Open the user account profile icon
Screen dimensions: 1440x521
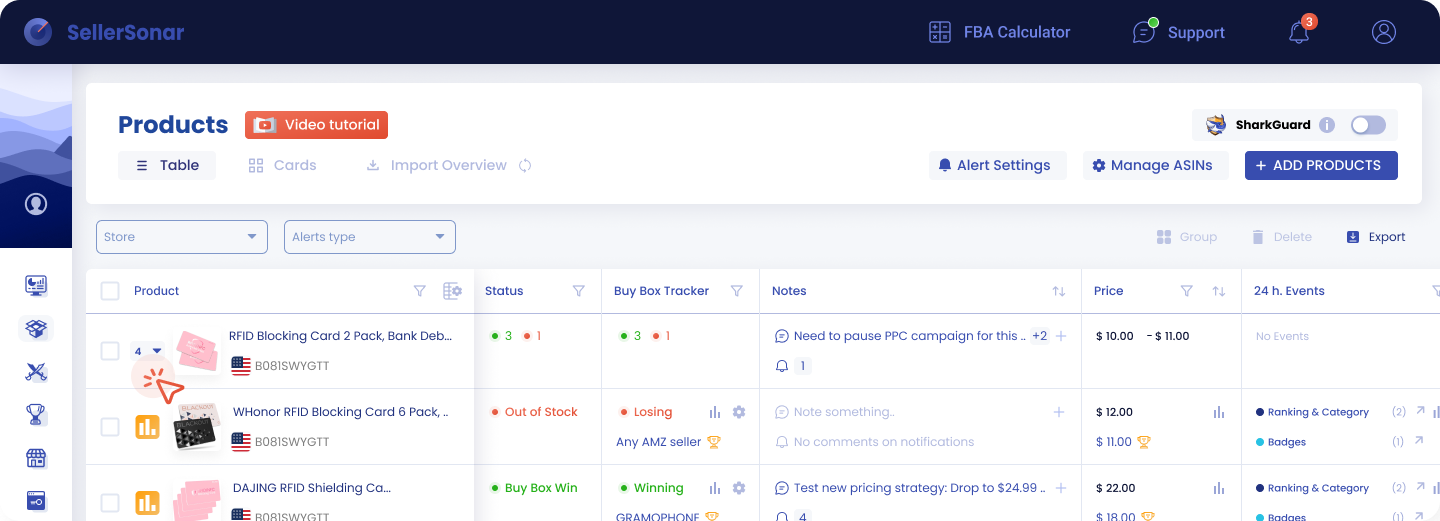[1384, 32]
